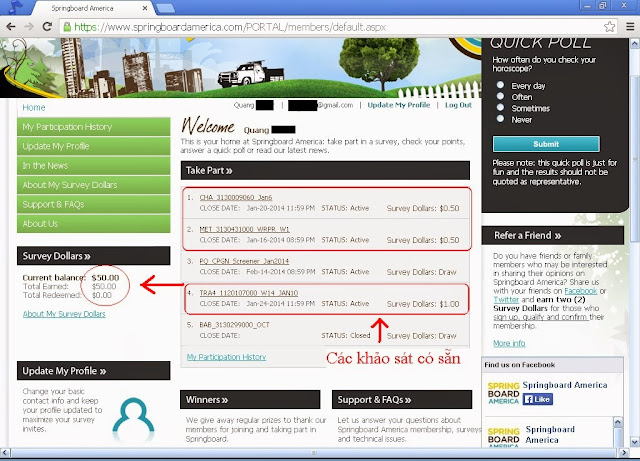Open survey TRA4_1120107000_W14_JAN10
The width and height of the screenshot is (640, 461).
pos(249,293)
